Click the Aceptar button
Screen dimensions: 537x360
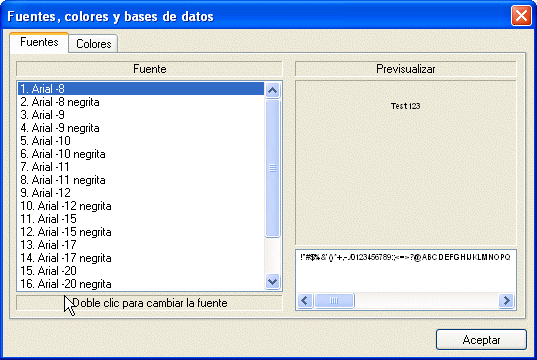point(481,339)
